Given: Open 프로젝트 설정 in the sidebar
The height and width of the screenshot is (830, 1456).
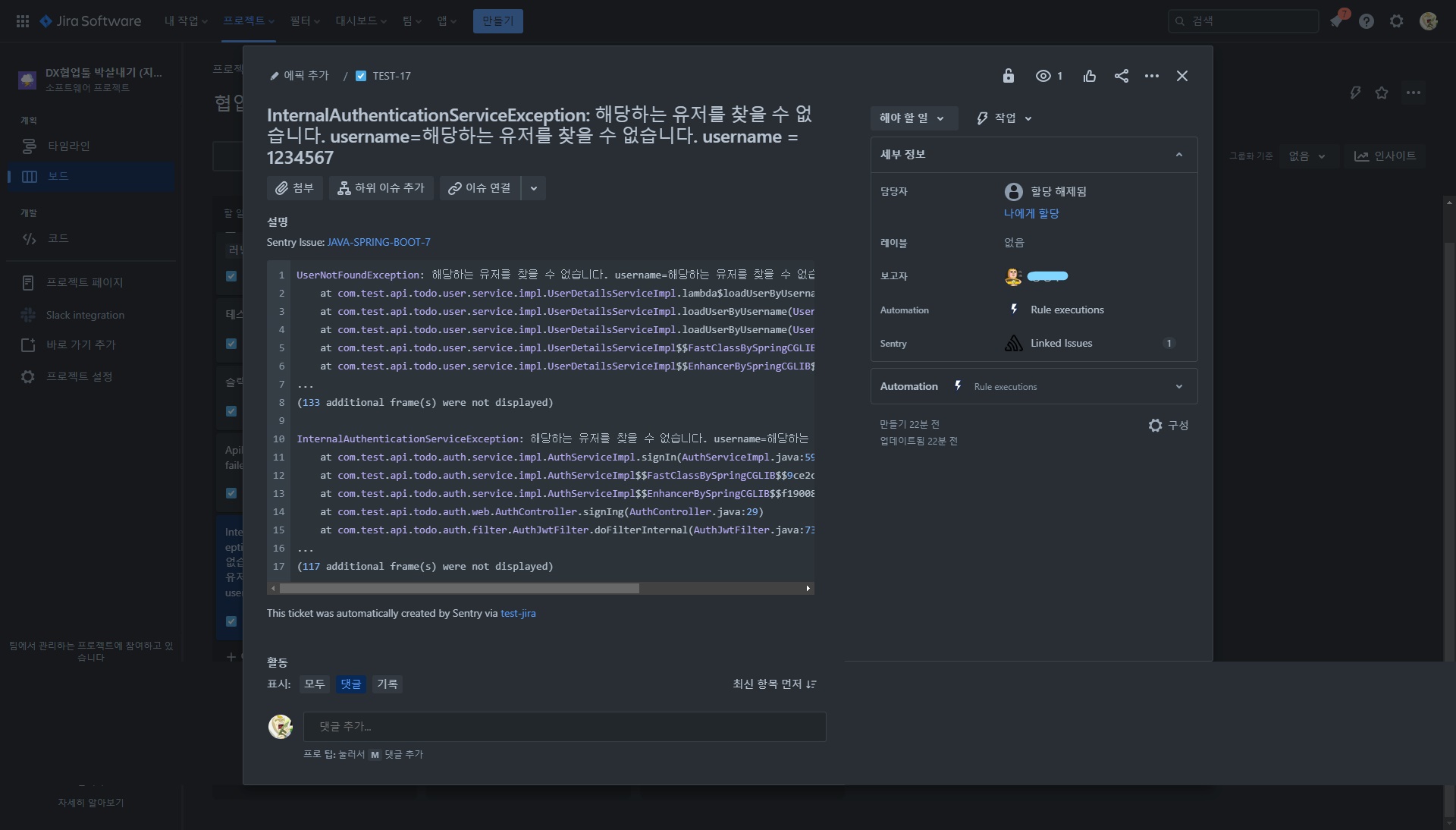Looking at the screenshot, I should [91, 377].
